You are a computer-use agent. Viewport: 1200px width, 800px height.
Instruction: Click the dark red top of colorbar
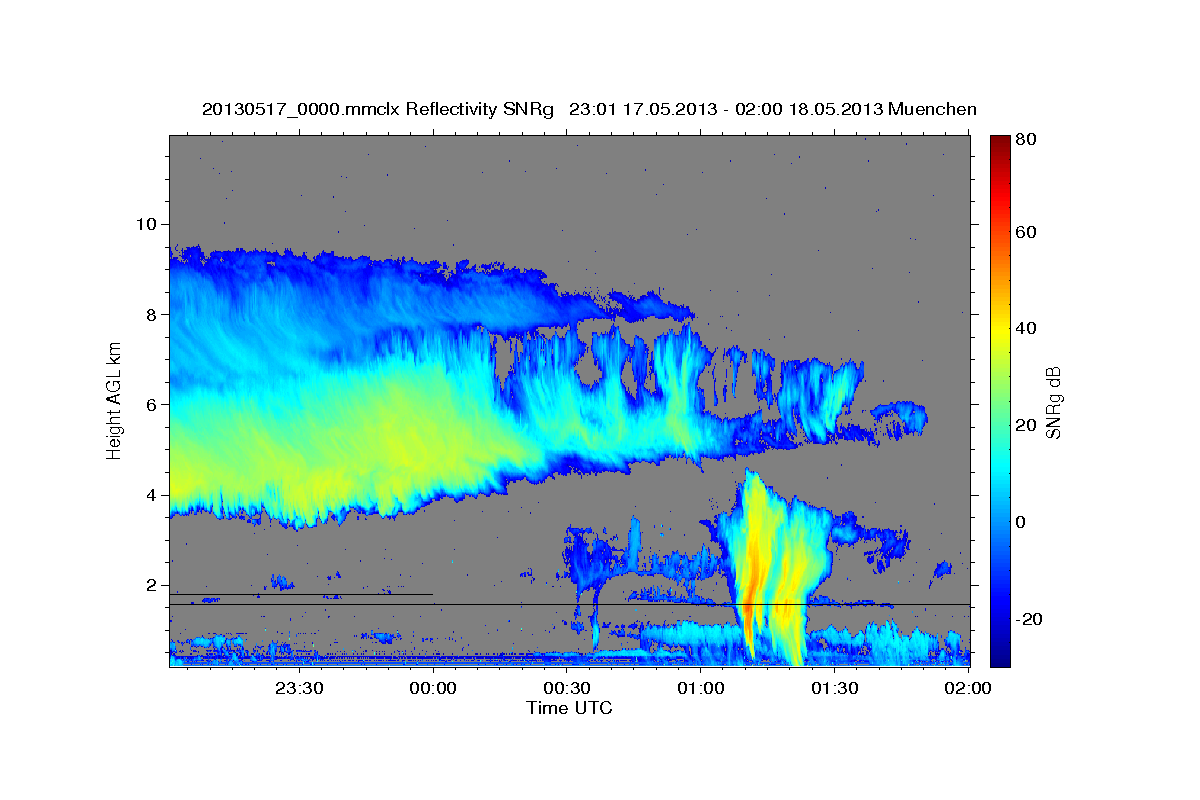(1000, 145)
